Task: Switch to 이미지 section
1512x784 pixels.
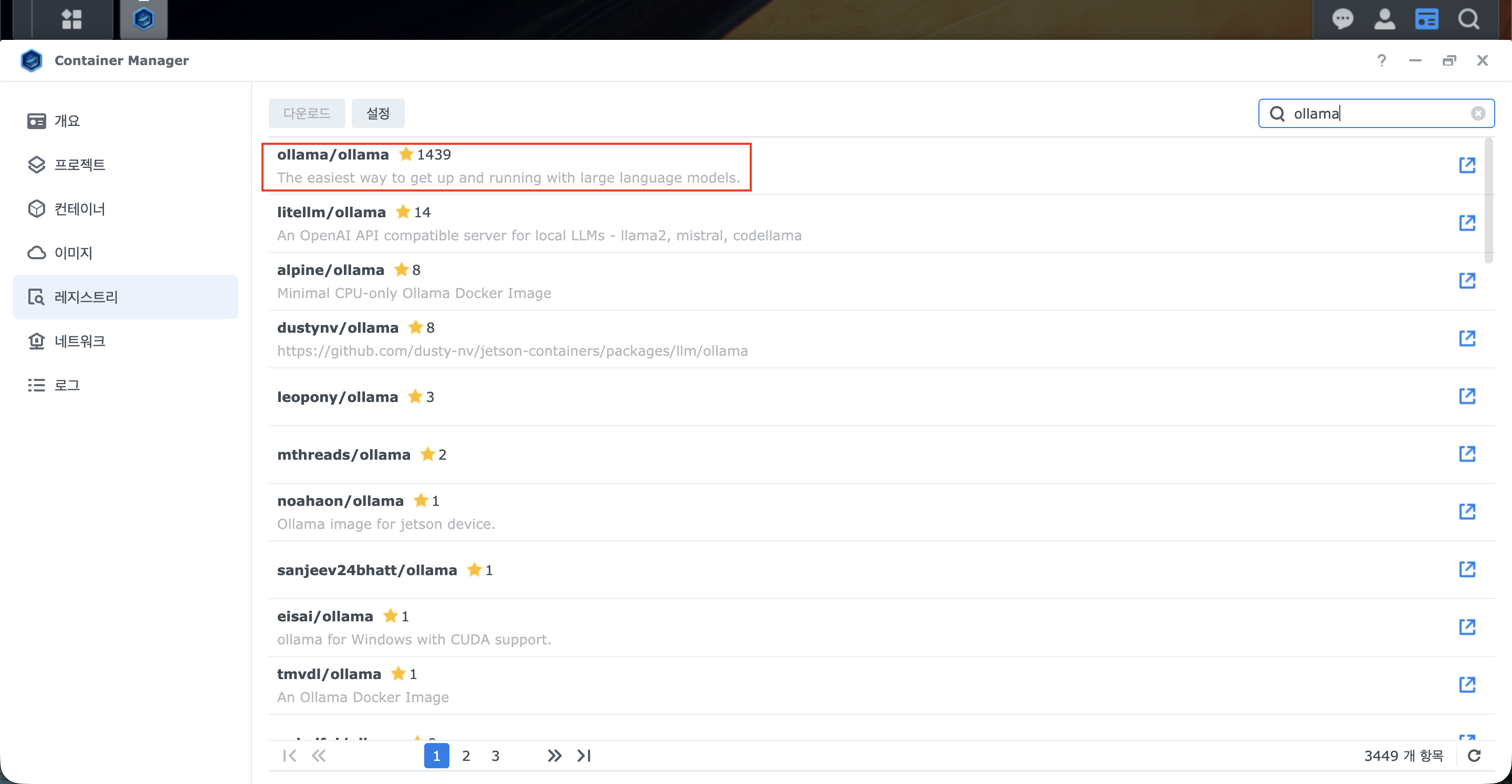Action: (x=73, y=253)
